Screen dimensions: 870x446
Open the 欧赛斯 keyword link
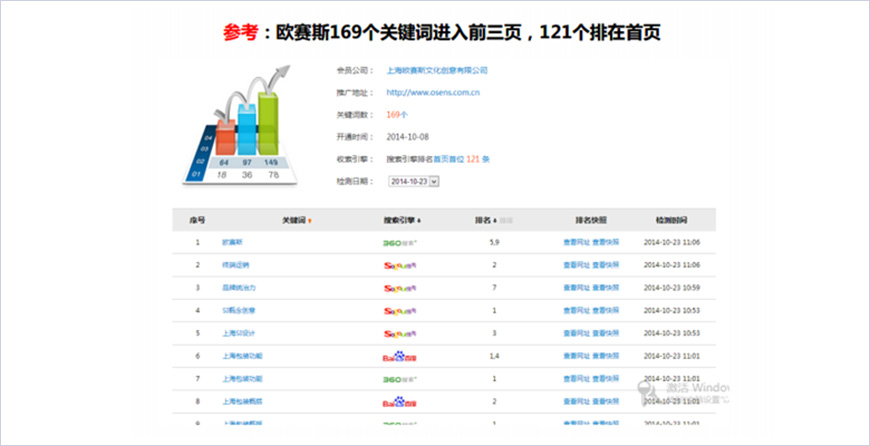(x=232, y=242)
